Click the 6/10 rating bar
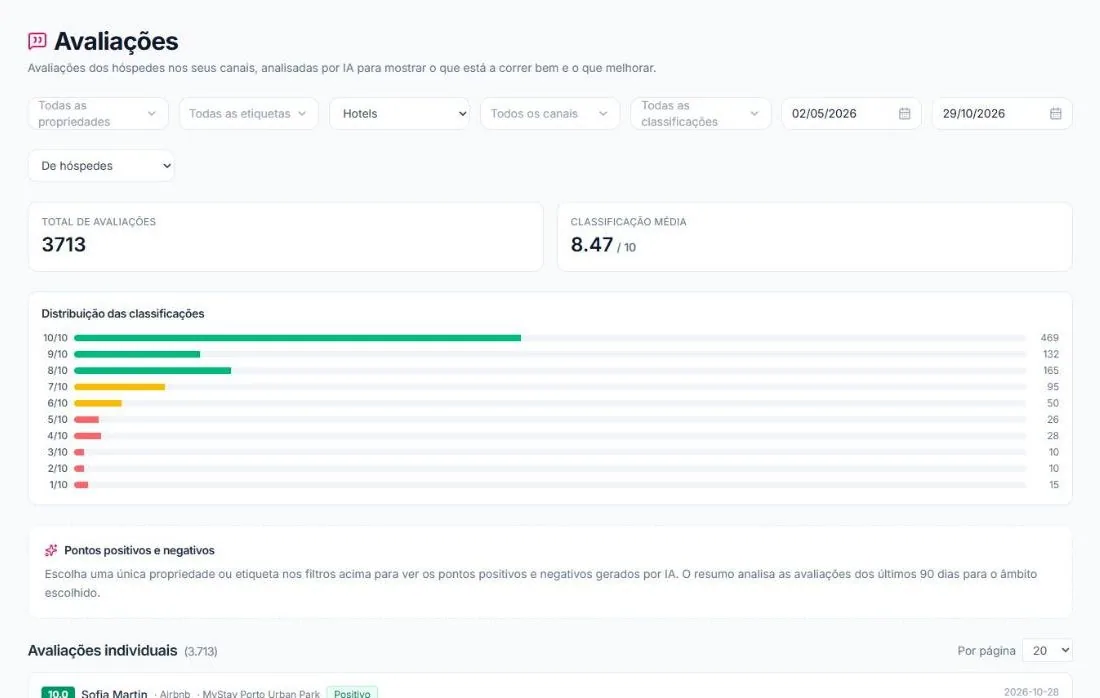1100x698 pixels. 98,403
